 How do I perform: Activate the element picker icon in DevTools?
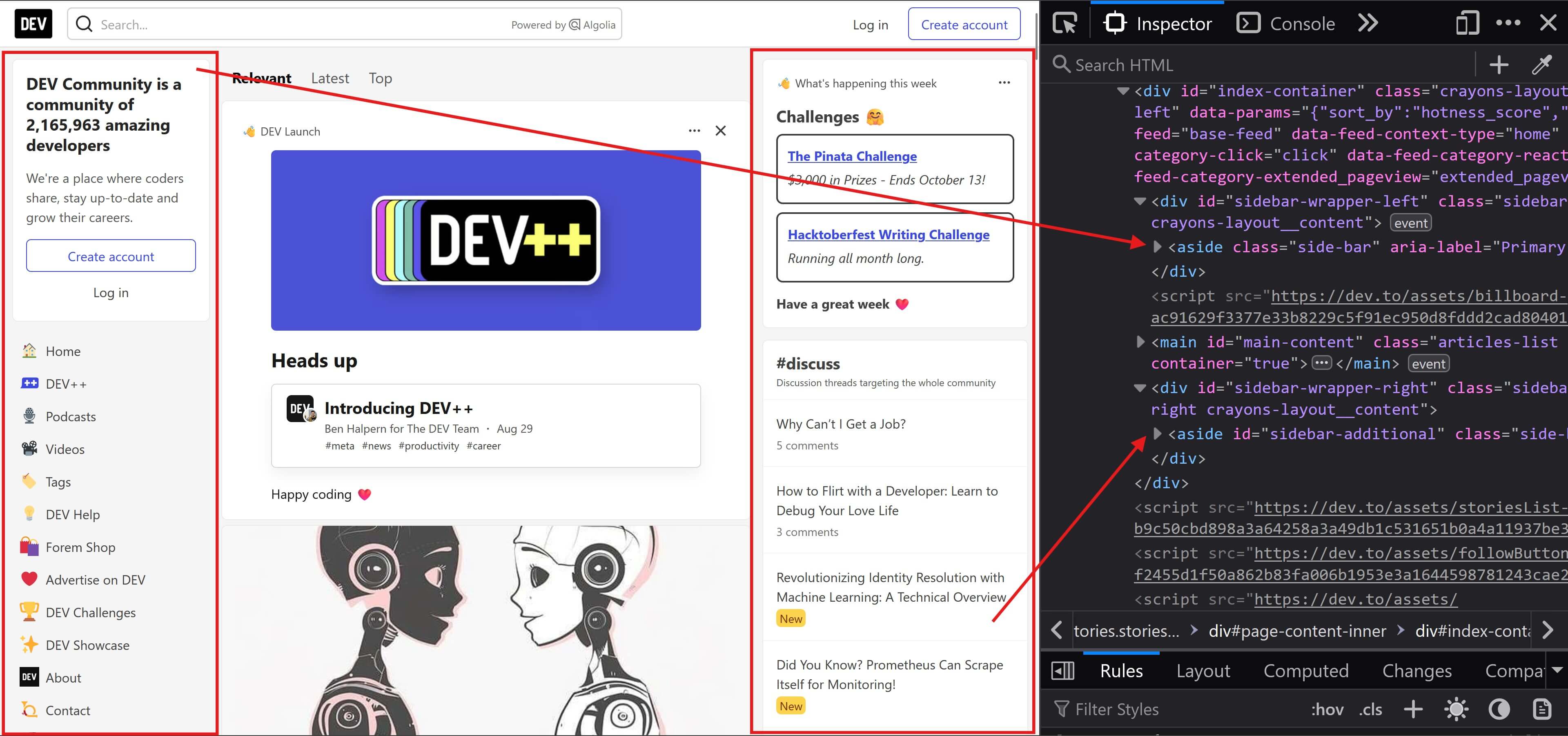pyautogui.click(x=1065, y=24)
